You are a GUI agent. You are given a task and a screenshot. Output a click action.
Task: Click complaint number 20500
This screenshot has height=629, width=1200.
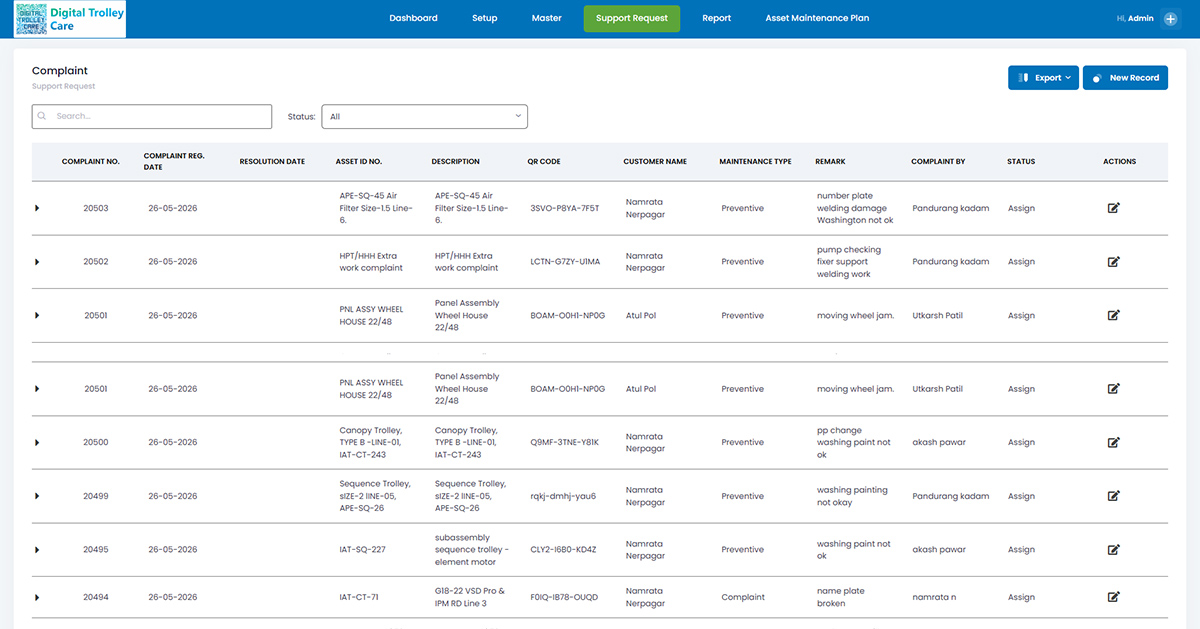[96, 442]
